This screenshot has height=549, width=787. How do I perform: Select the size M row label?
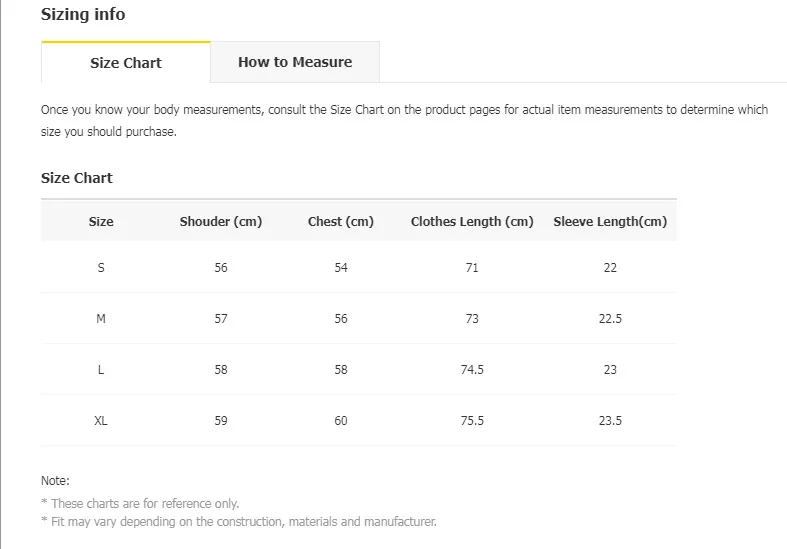[x=101, y=319]
